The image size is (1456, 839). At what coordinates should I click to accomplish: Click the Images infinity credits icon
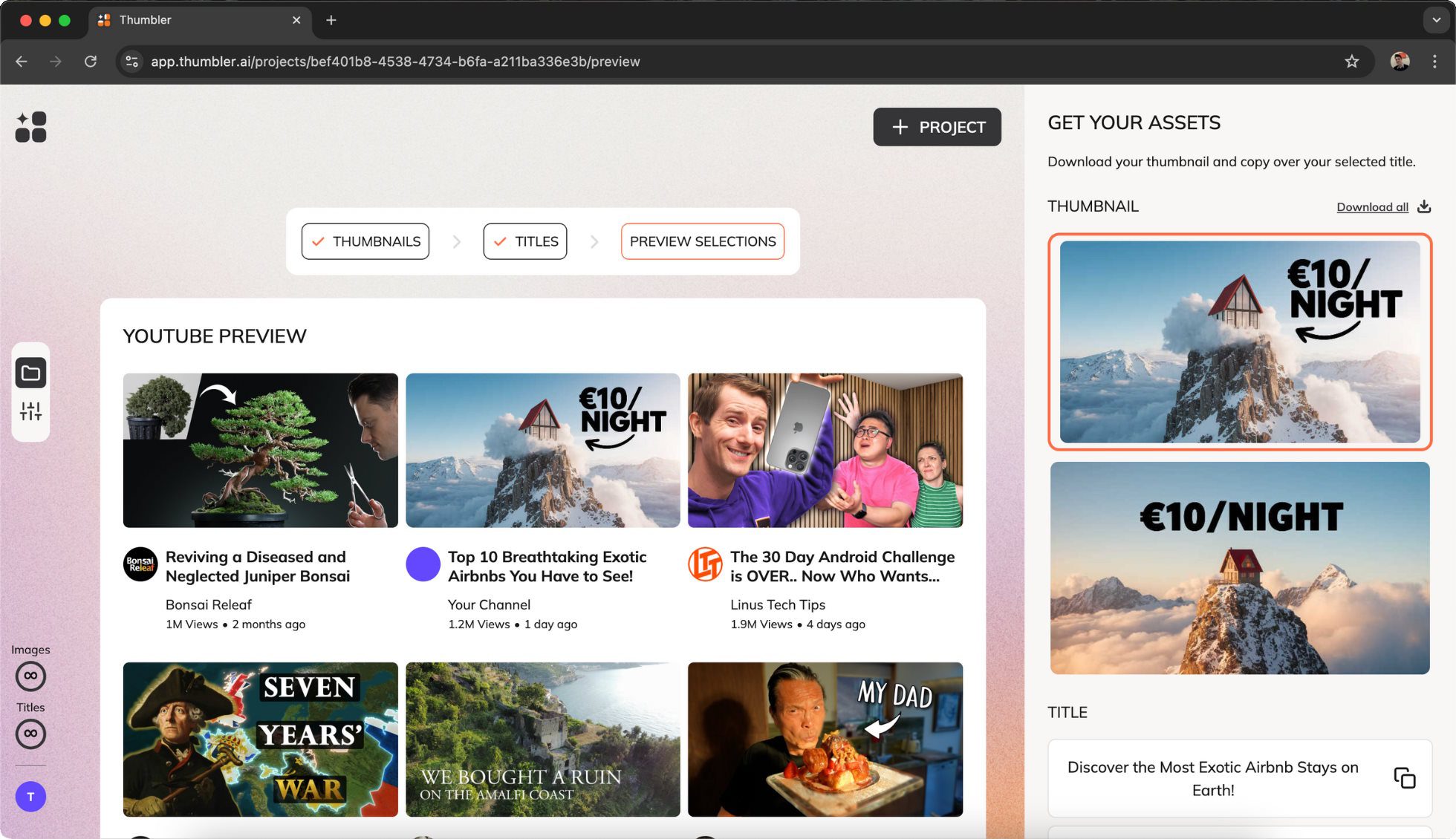[x=30, y=676]
